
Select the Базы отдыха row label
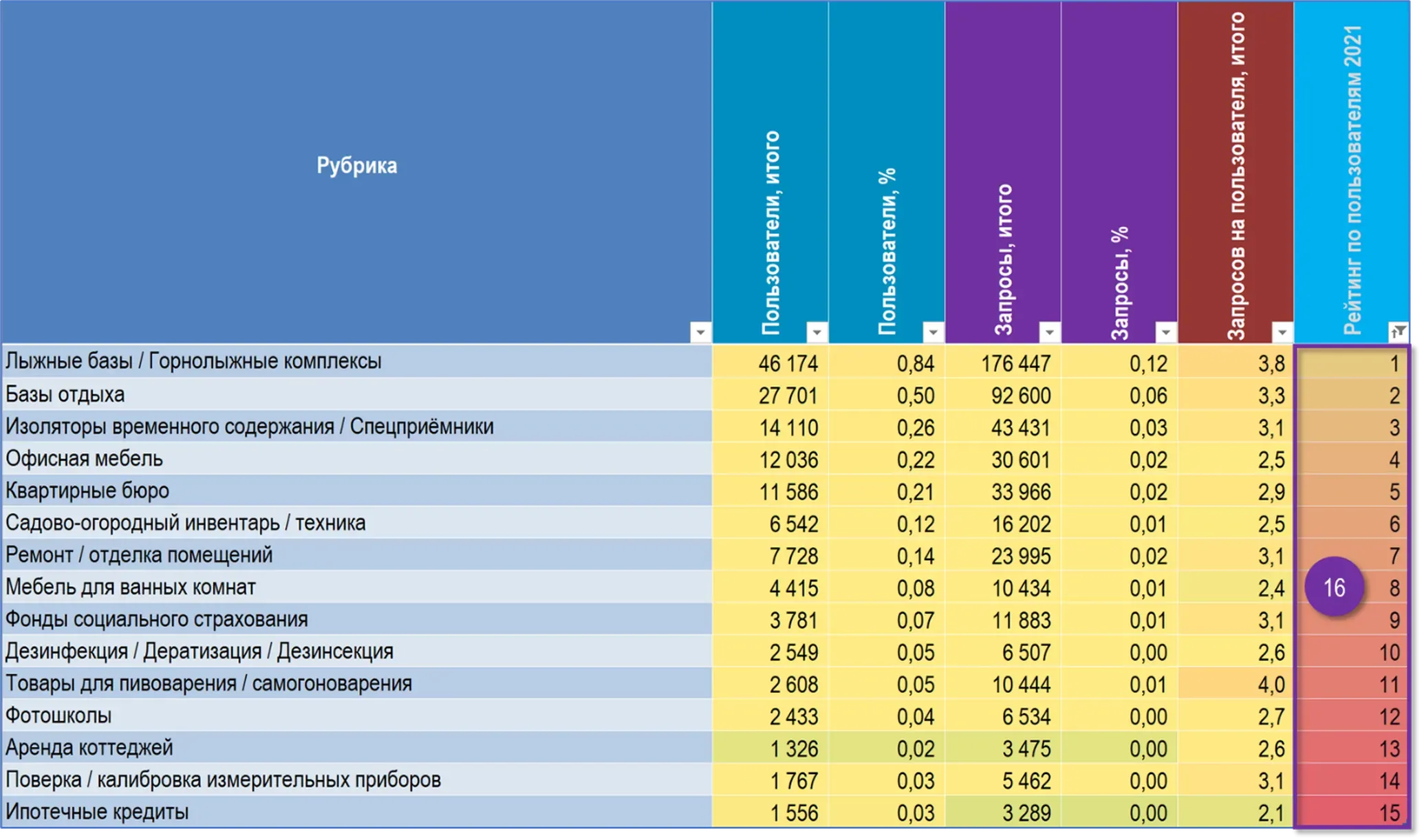pyautogui.click(x=356, y=394)
